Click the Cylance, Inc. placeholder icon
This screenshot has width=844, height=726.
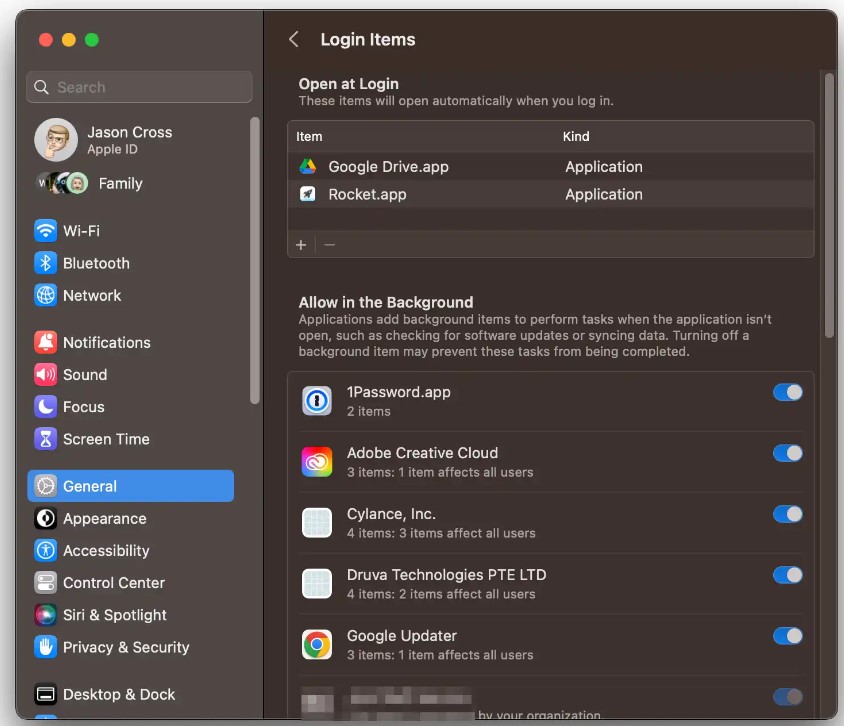(x=317, y=523)
